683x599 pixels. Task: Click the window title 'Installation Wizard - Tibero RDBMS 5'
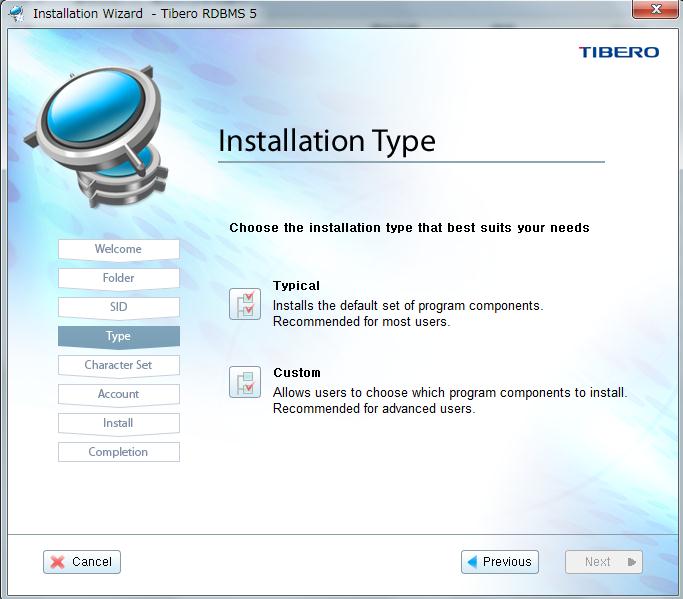click(145, 14)
